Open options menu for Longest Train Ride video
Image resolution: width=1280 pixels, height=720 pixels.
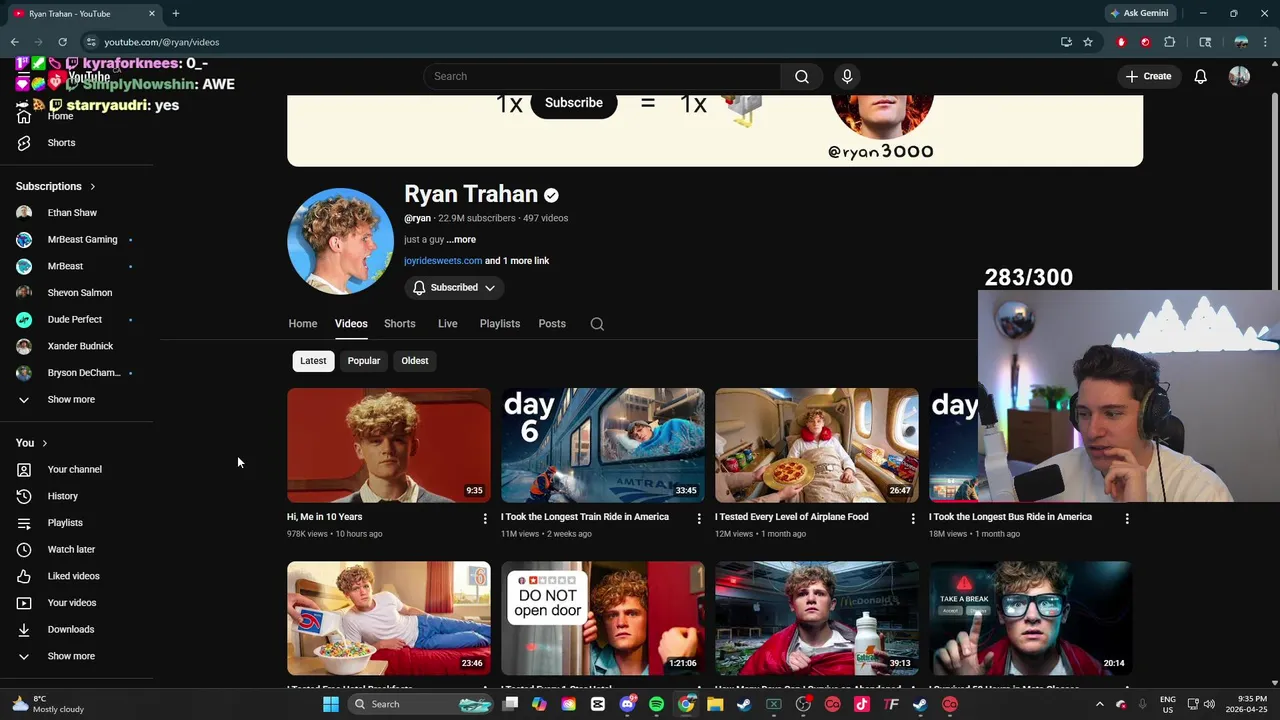(699, 518)
